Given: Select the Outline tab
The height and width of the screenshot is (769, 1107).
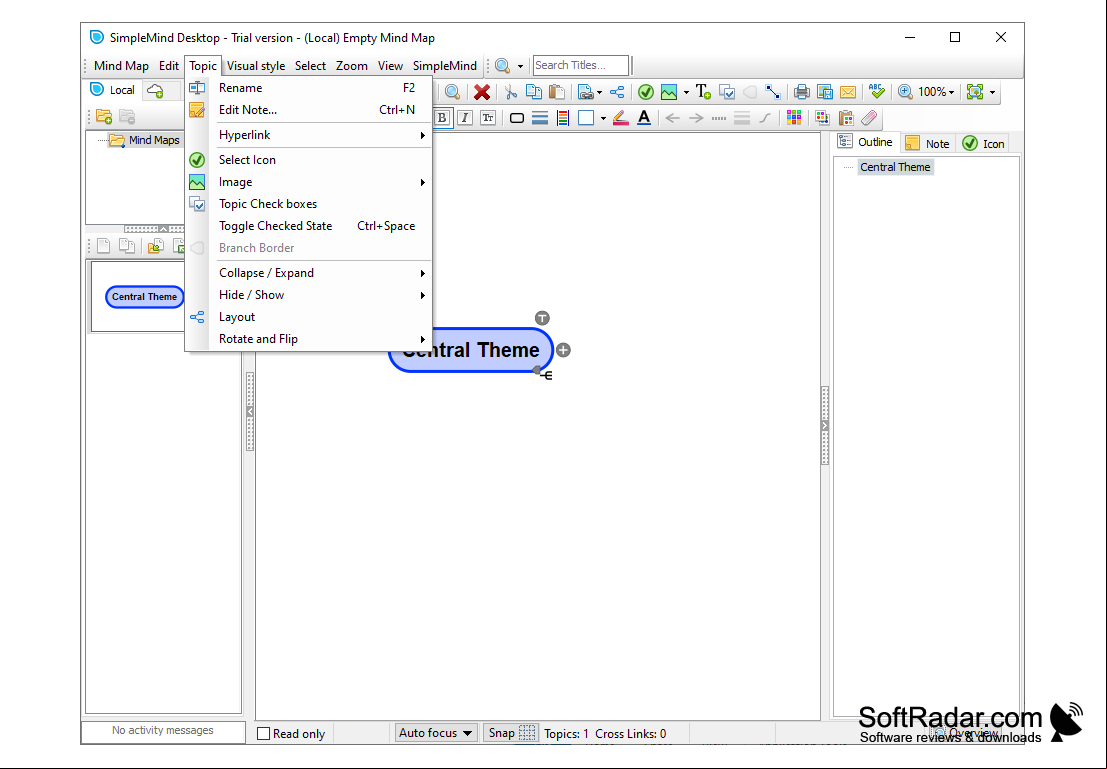Looking at the screenshot, I should pyautogui.click(x=866, y=142).
